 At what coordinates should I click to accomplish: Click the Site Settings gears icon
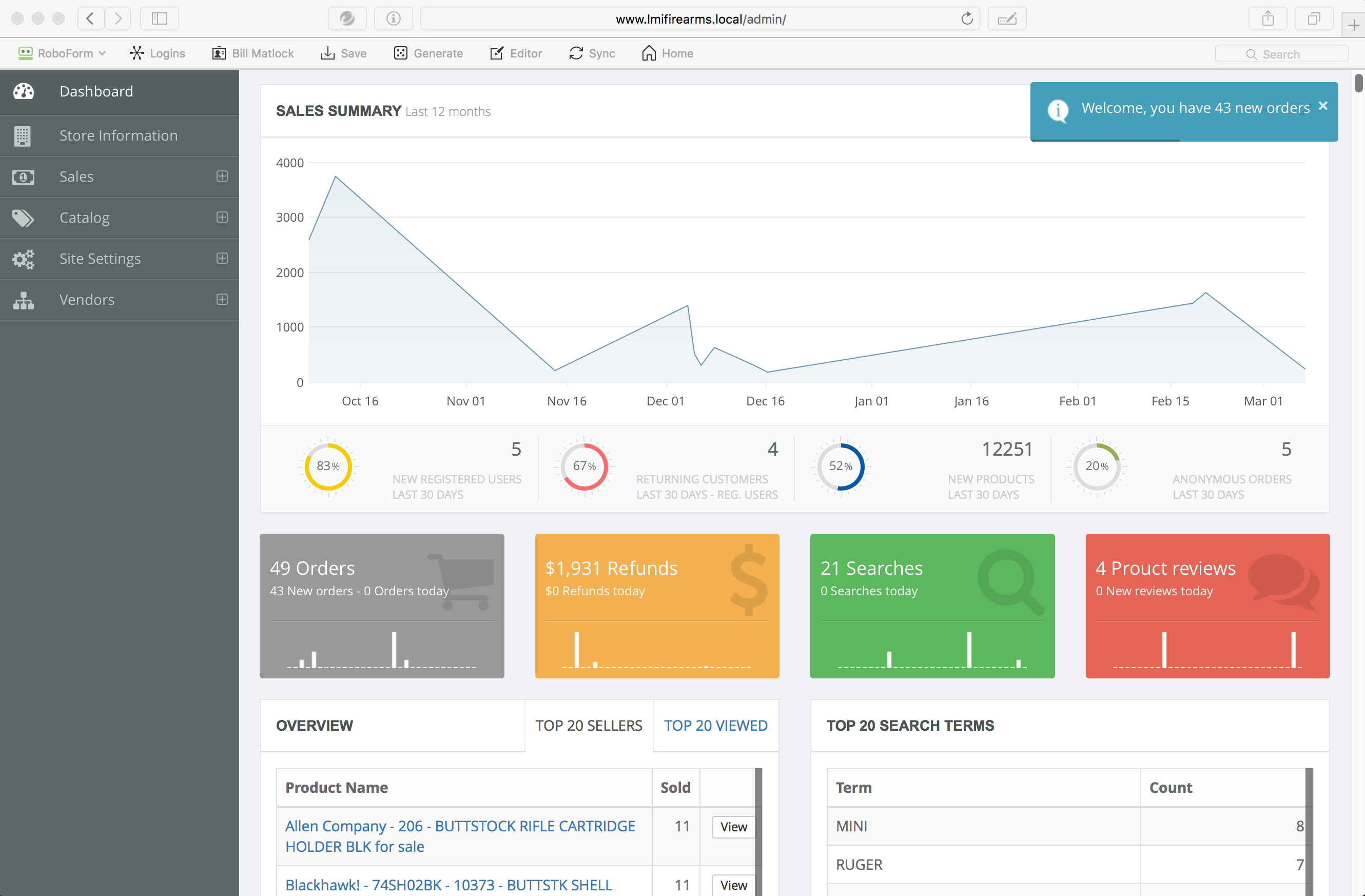(24, 259)
